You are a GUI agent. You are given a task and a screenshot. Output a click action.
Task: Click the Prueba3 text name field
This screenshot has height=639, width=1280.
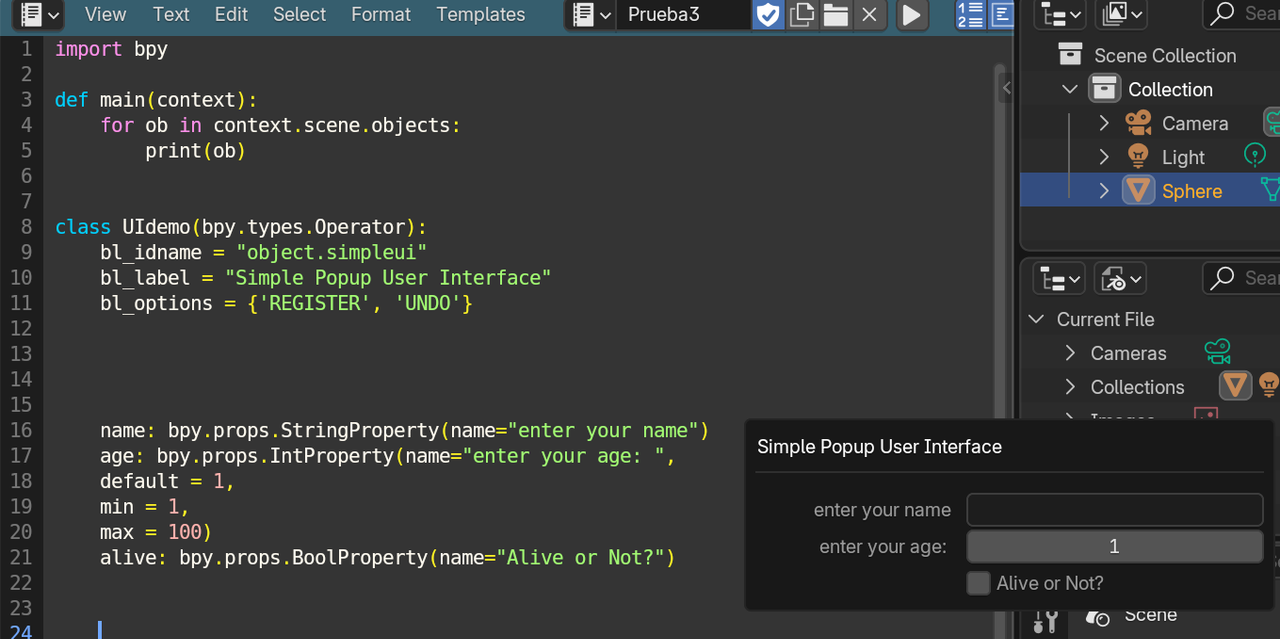[682, 14]
